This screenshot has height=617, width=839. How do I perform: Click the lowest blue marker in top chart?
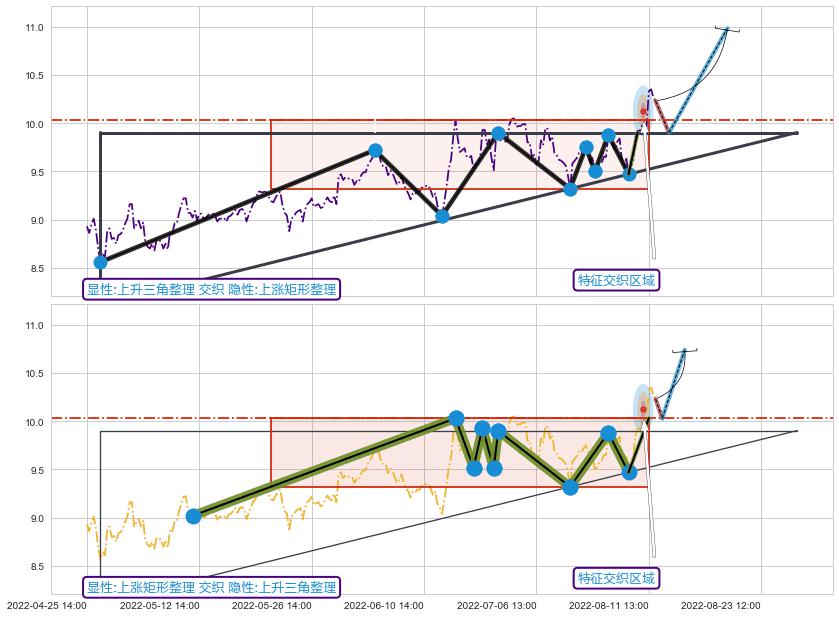coord(100,262)
